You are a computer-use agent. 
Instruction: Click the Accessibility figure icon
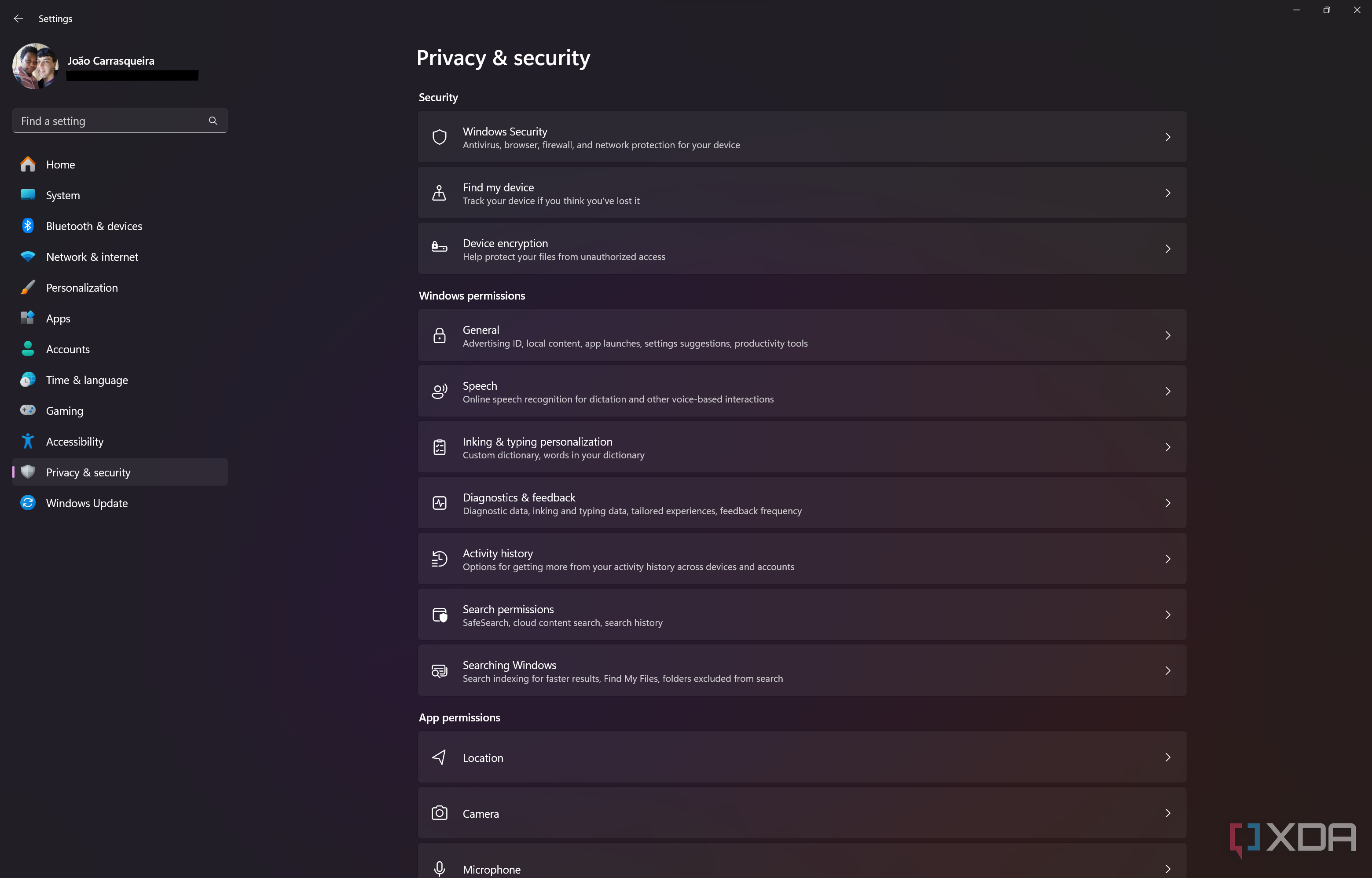(x=27, y=441)
